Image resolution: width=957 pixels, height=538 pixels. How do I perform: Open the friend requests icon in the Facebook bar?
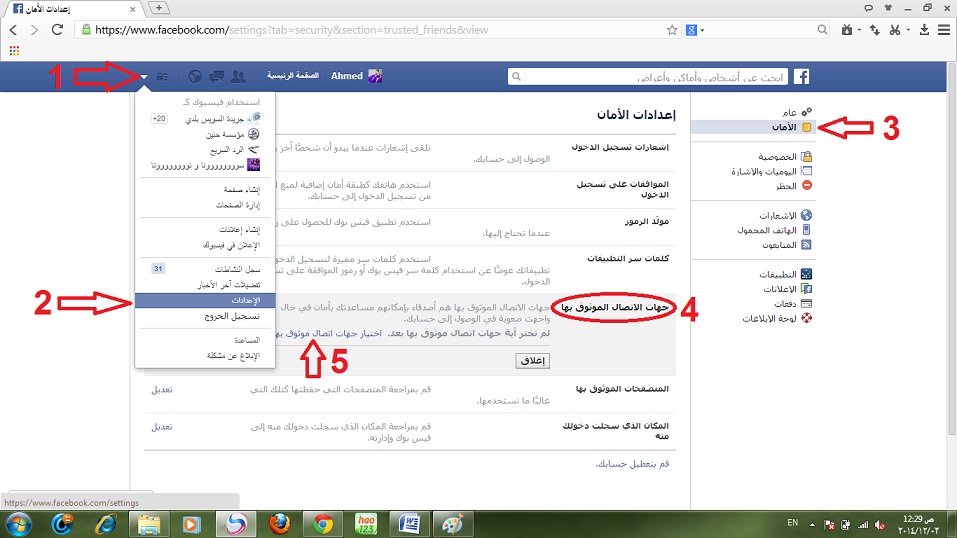click(x=238, y=76)
